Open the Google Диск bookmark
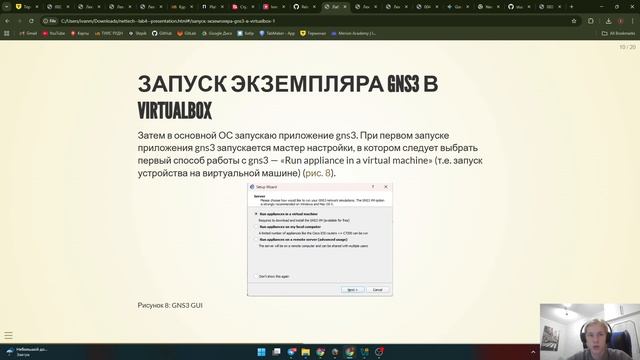The width and height of the screenshot is (640, 360). (x=217, y=33)
